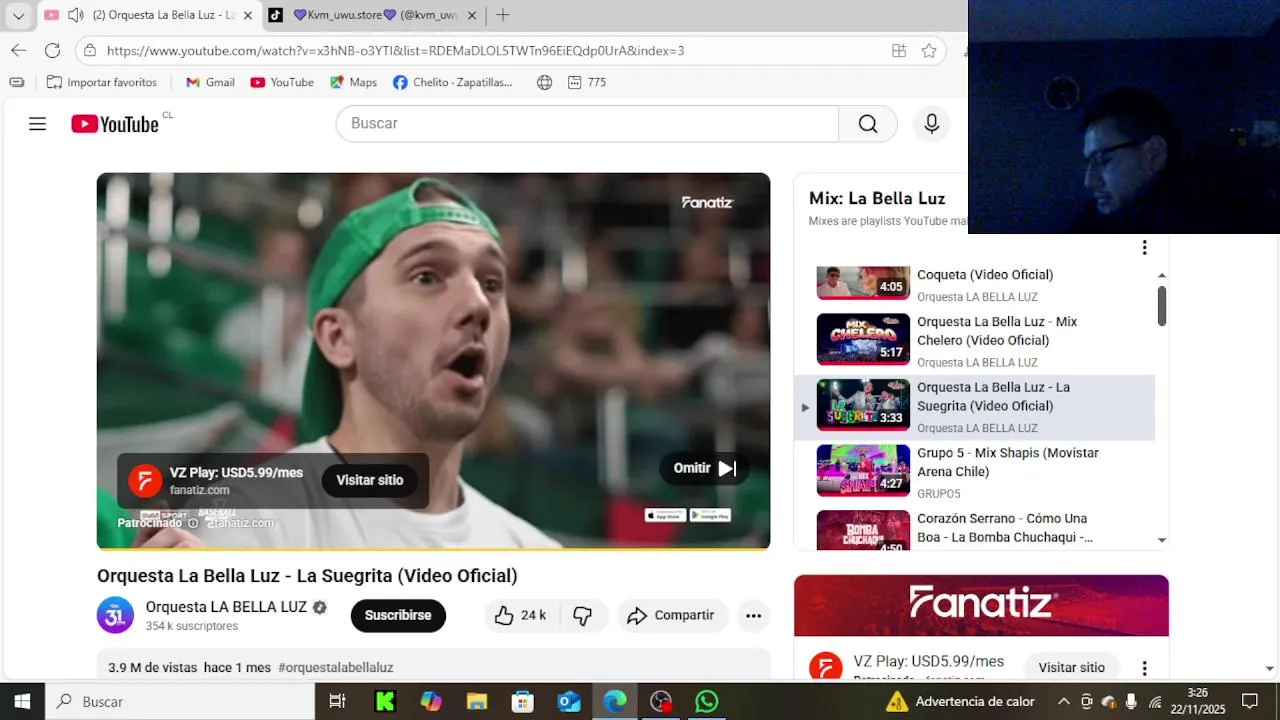1280x720 pixels.
Task: Click the Fanatiz logo in ad overlay
Action: [145, 480]
